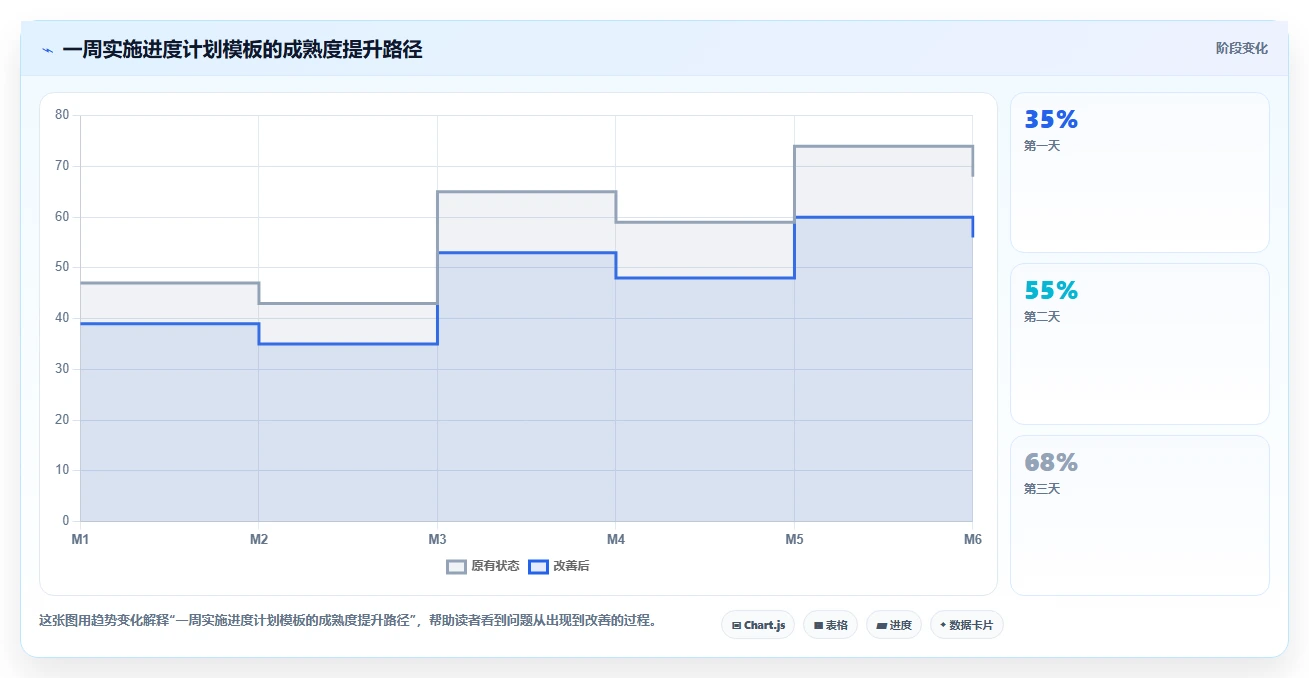Click the 阶段变化 label in header

point(1242,48)
